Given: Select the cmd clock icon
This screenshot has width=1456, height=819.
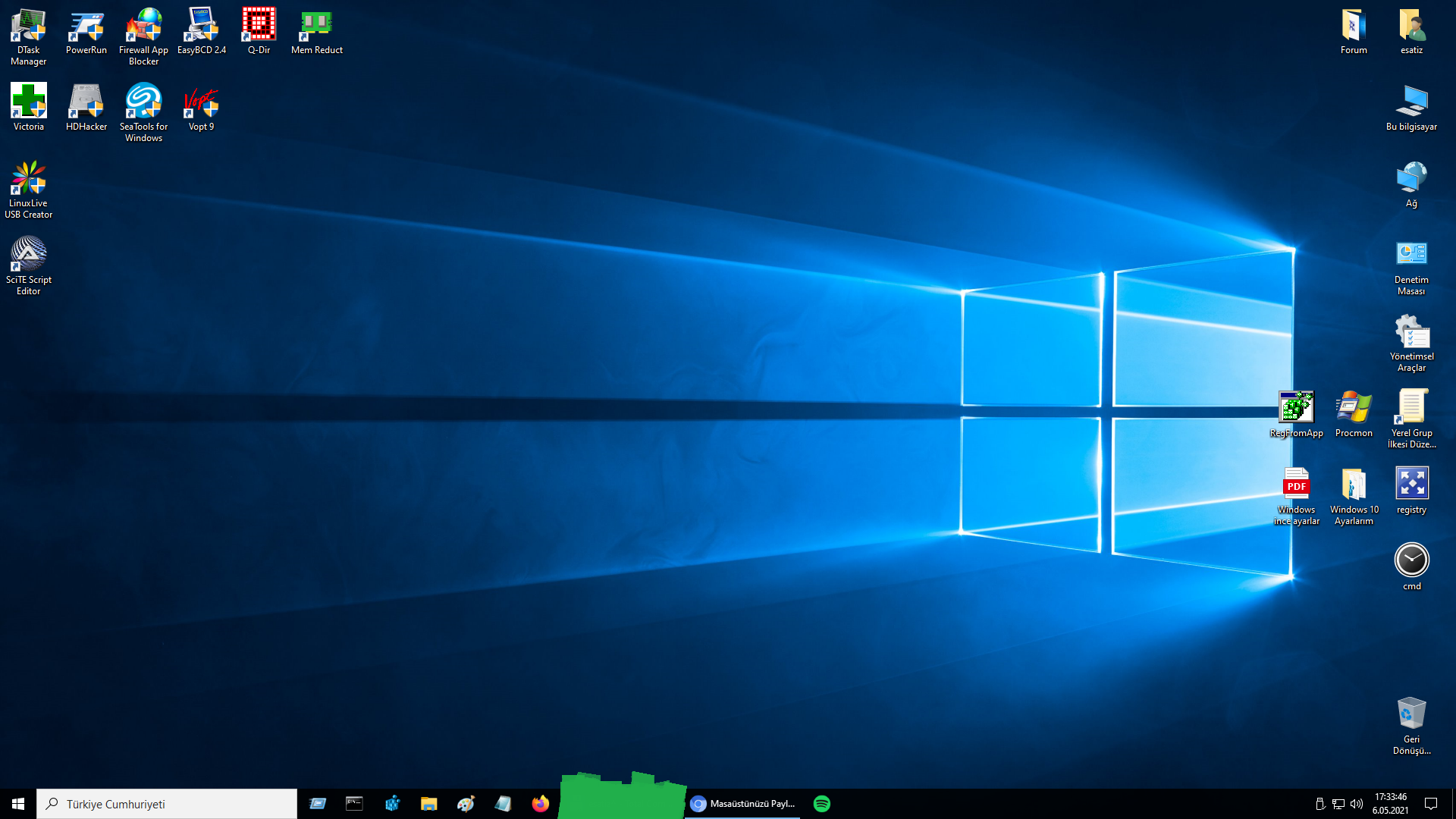Looking at the screenshot, I should pyautogui.click(x=1411, y=567).
